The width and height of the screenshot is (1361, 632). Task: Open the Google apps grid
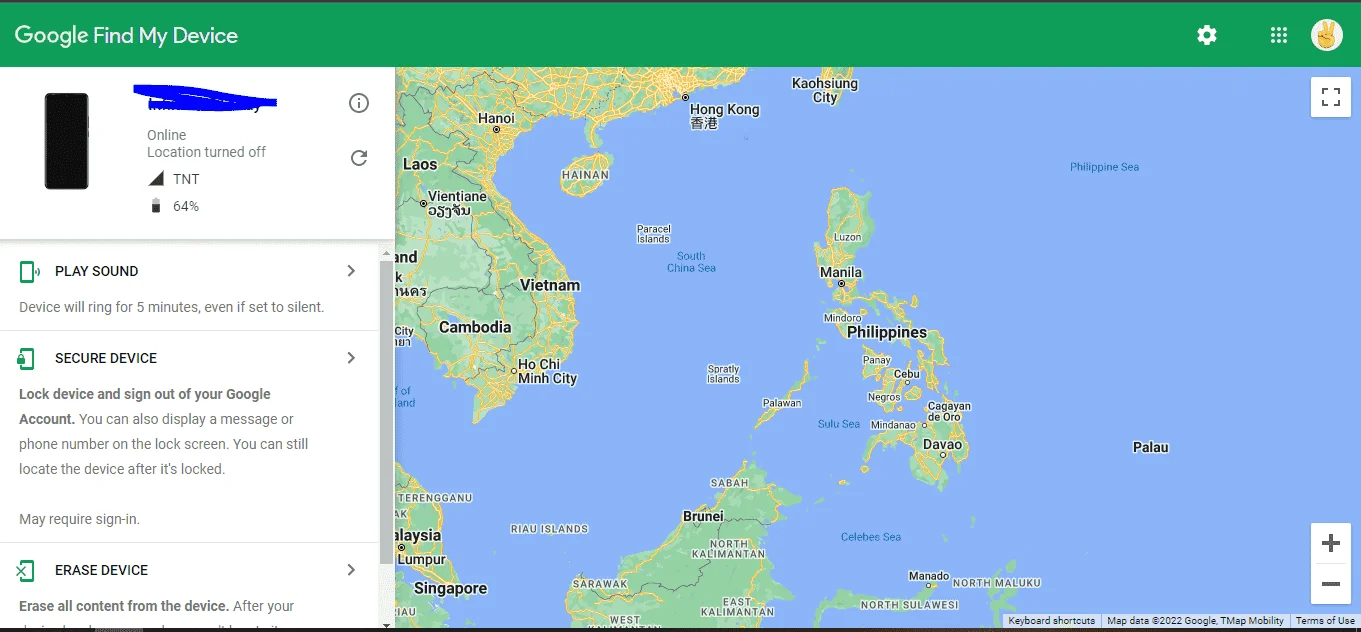1278,35
